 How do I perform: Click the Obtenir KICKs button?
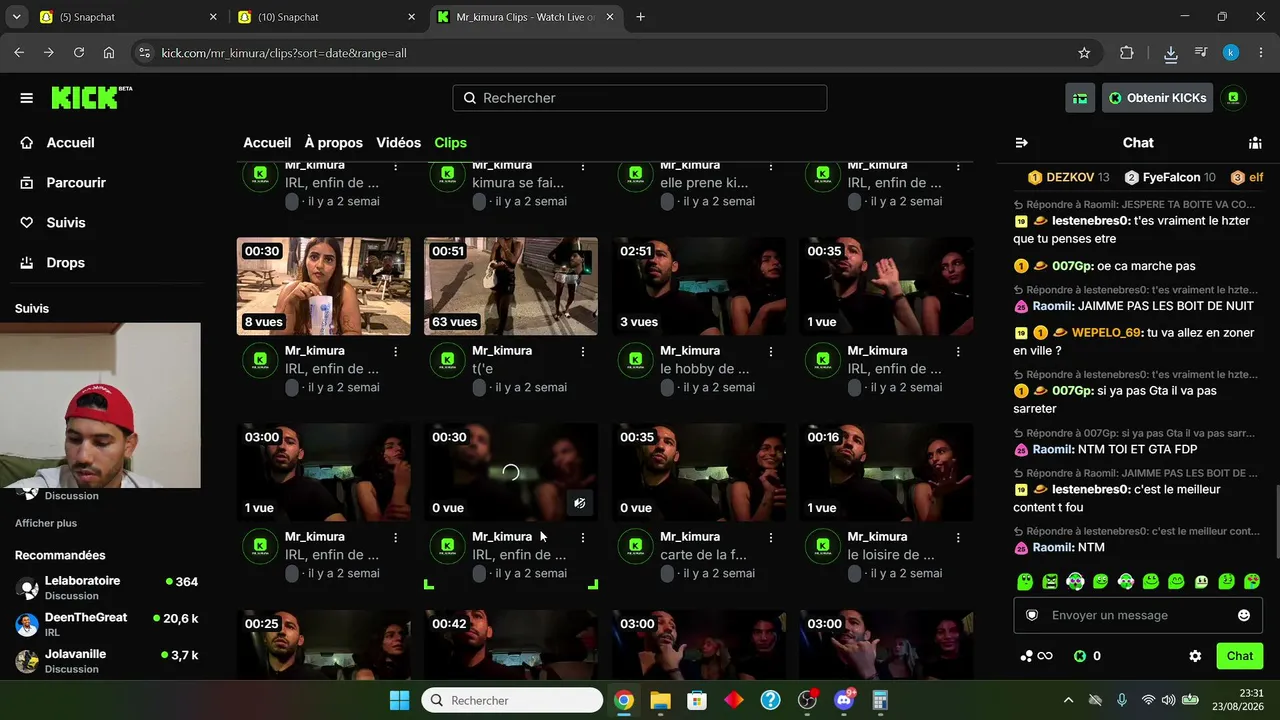point(1158,98)
